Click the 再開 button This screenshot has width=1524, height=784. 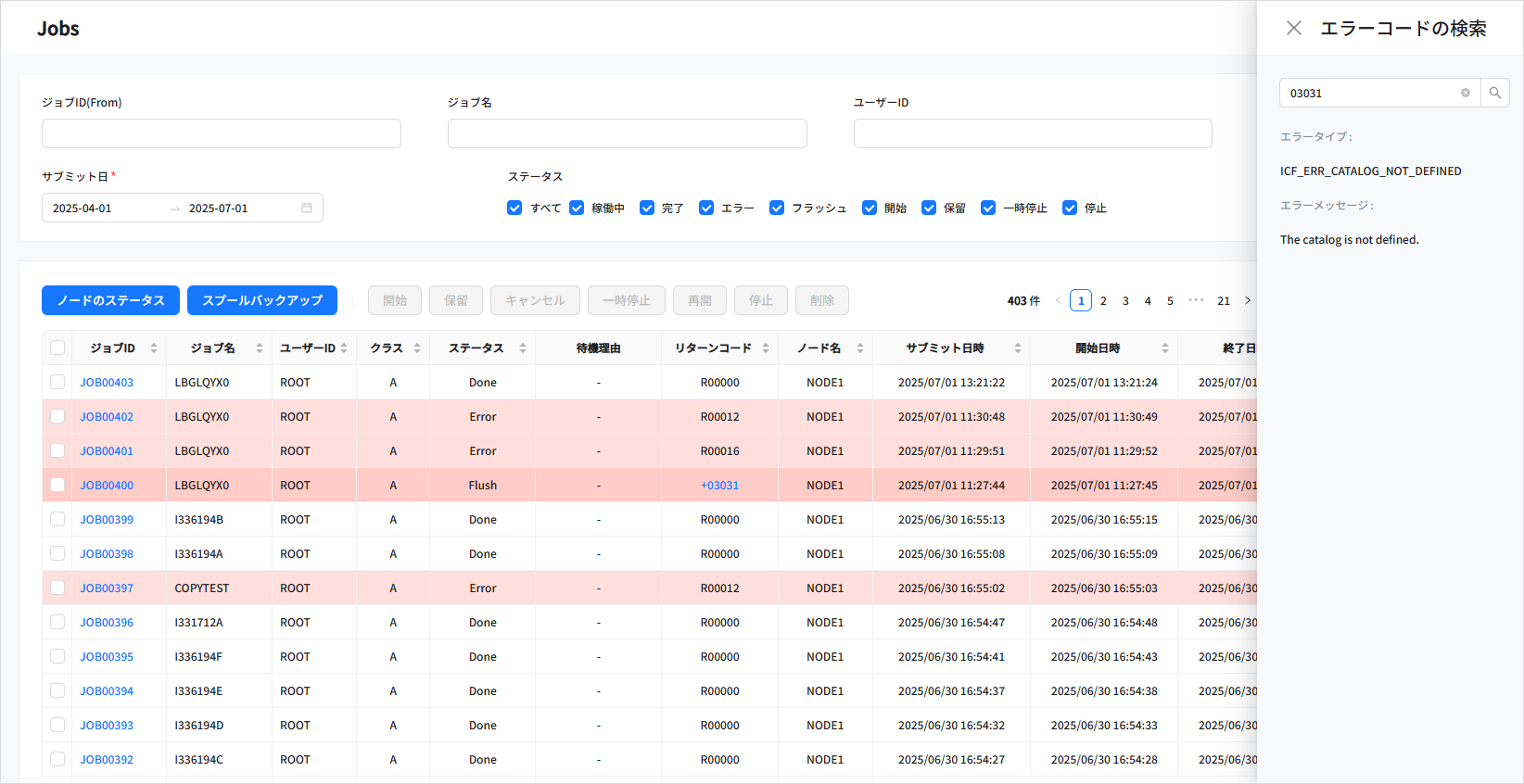tap(700, 300)
